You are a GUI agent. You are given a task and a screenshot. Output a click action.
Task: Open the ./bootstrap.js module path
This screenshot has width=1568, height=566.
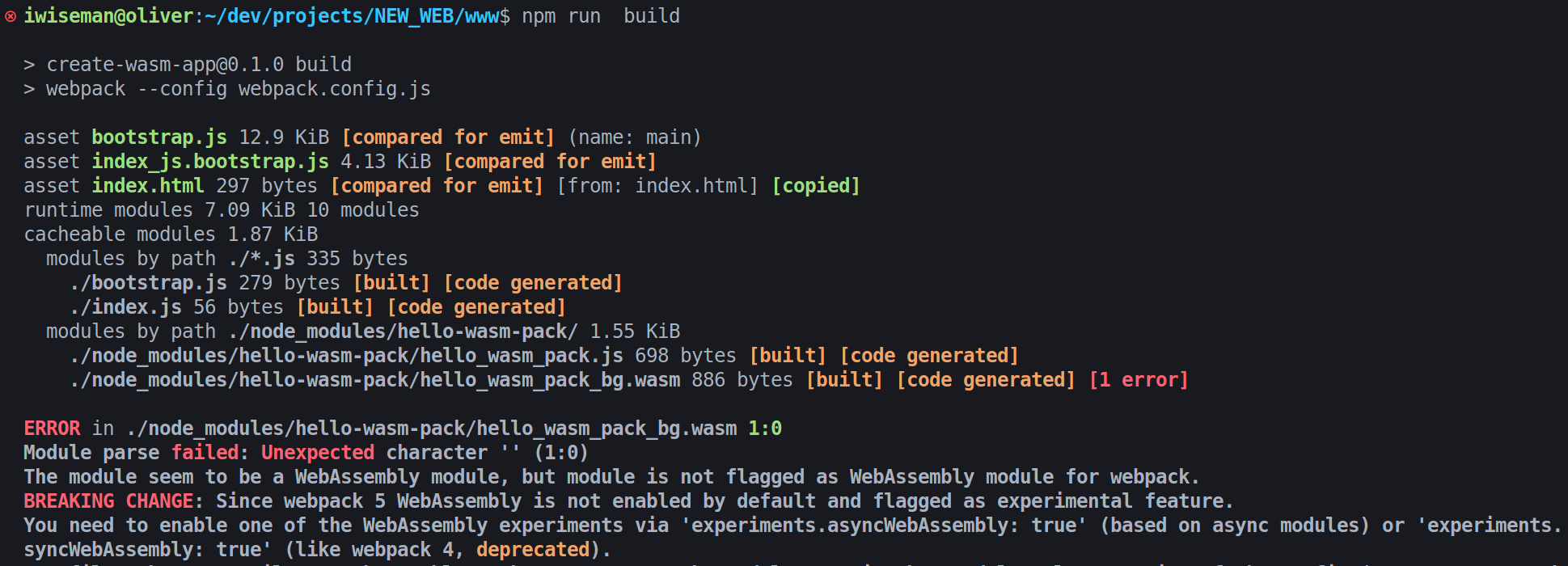click(147, 283)
